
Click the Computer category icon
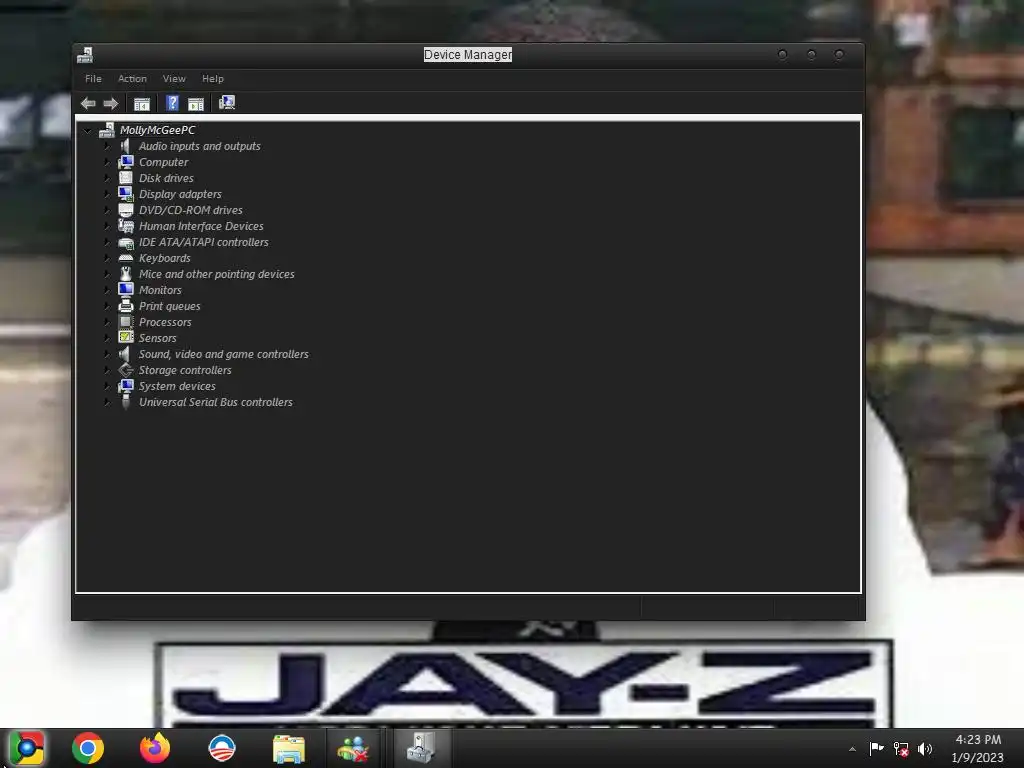125,162
